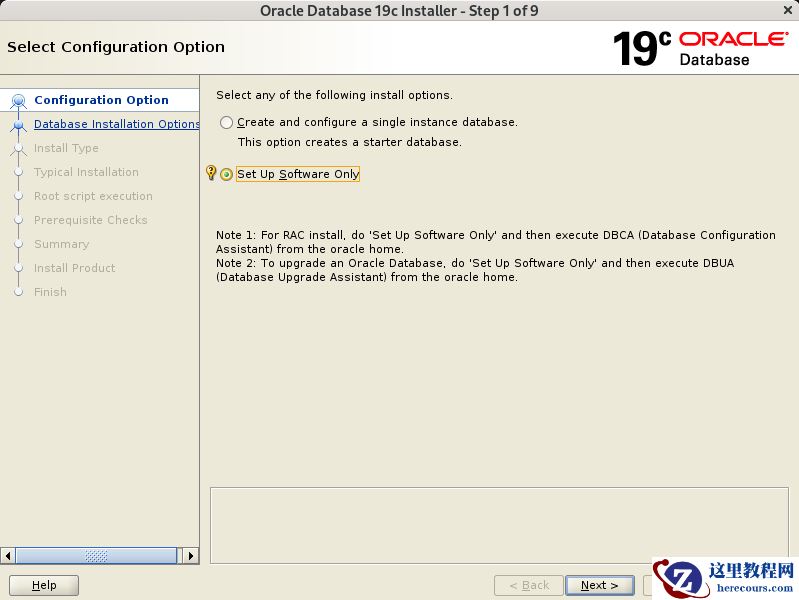Click the Help button
The image size is (799, 600).
[x=44, y=585]
